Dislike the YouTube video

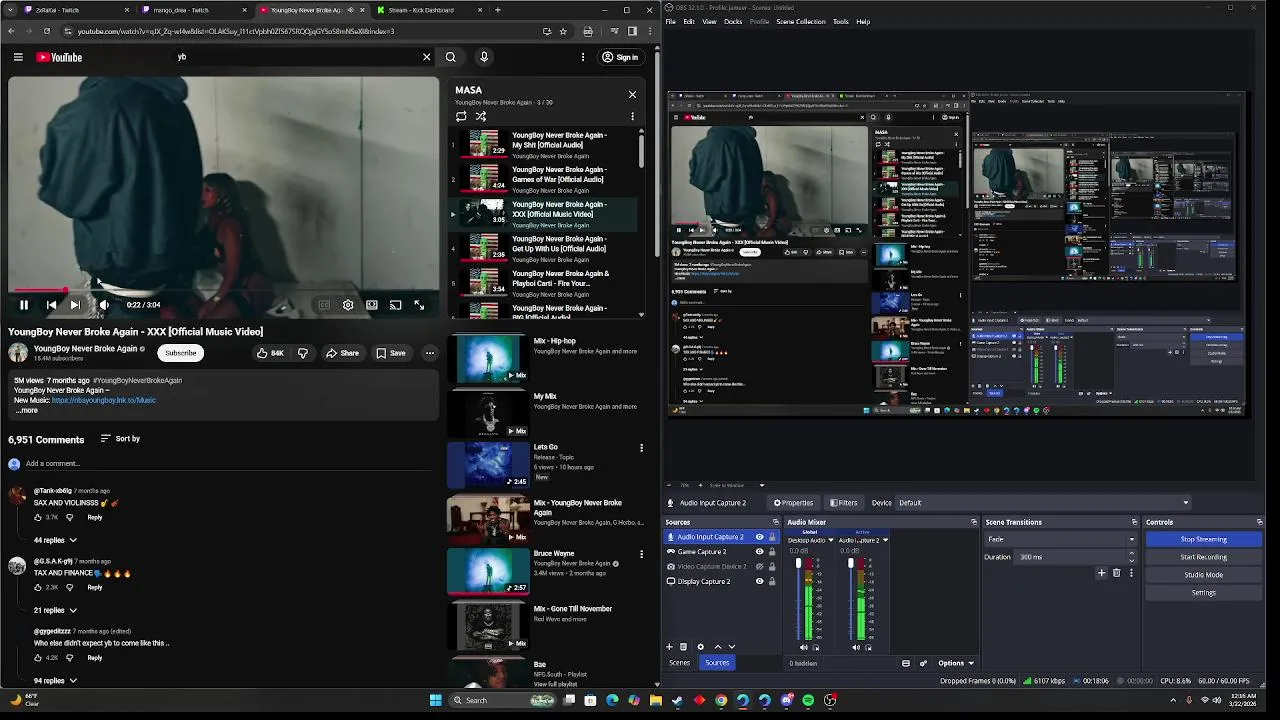pyautogui.click(x=303, y=353)
